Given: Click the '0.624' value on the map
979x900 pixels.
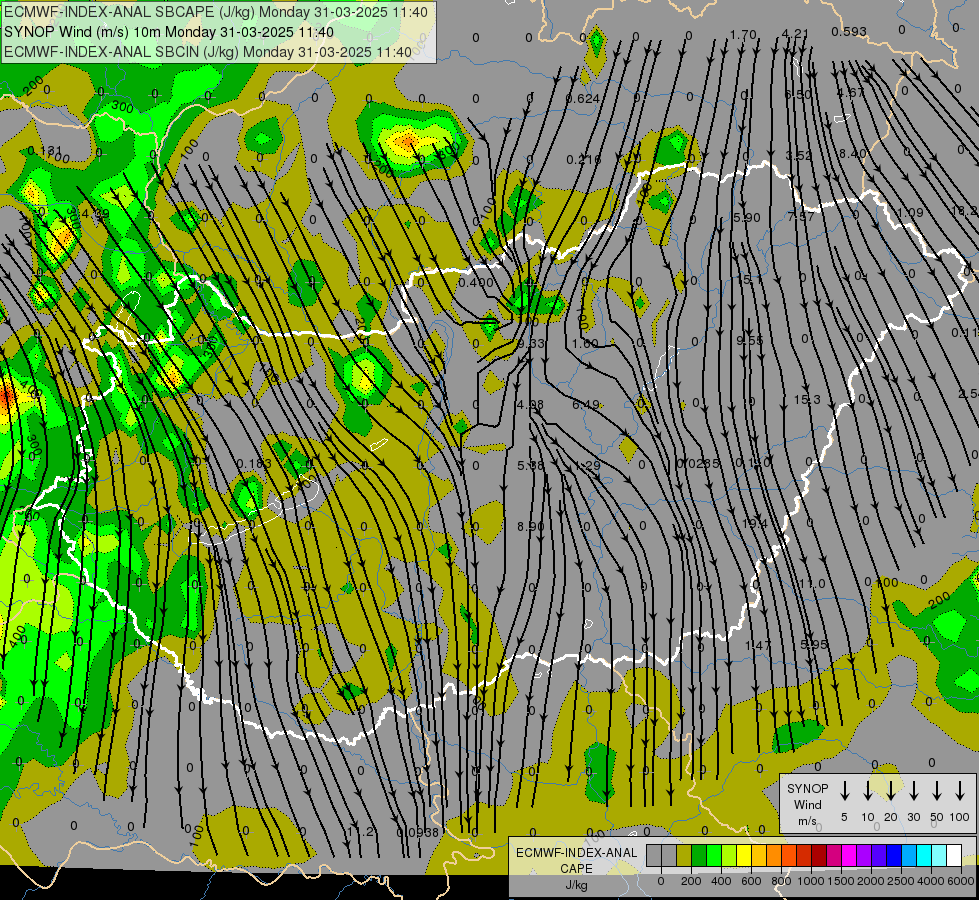Looking at the screenshot, I should (x=583, y=98).
